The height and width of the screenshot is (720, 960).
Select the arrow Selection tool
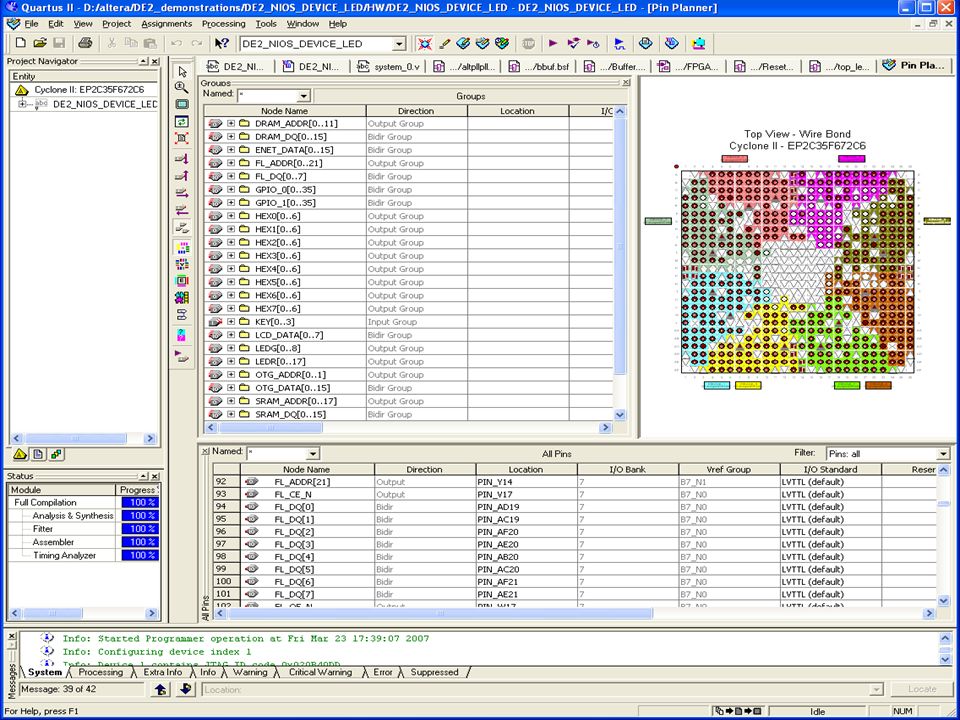pyautogui.click(x=182, y=72)
